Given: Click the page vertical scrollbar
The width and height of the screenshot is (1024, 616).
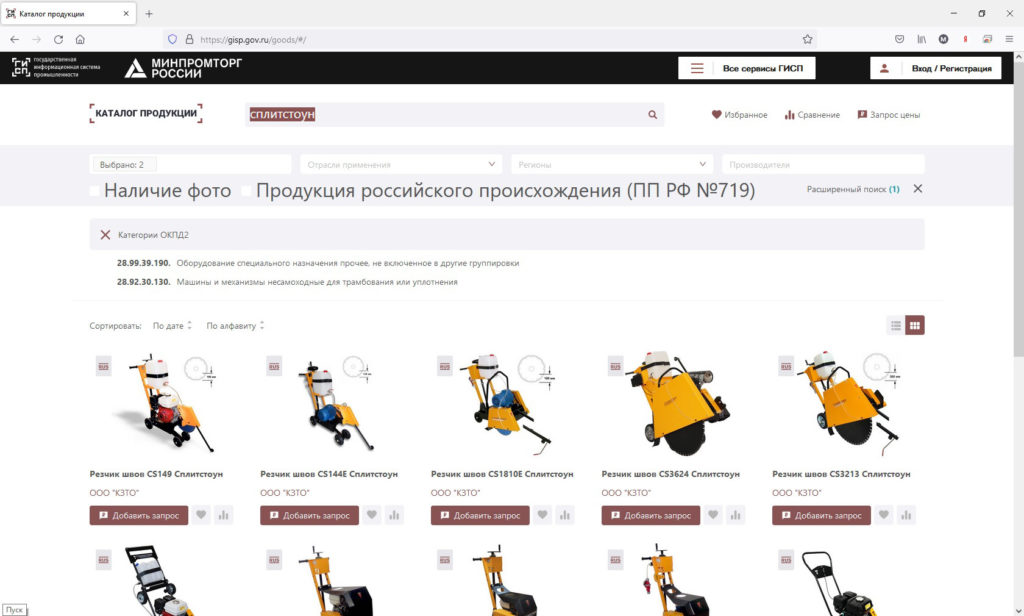Looking at the screenshot, I should [x=1018, y=209].
